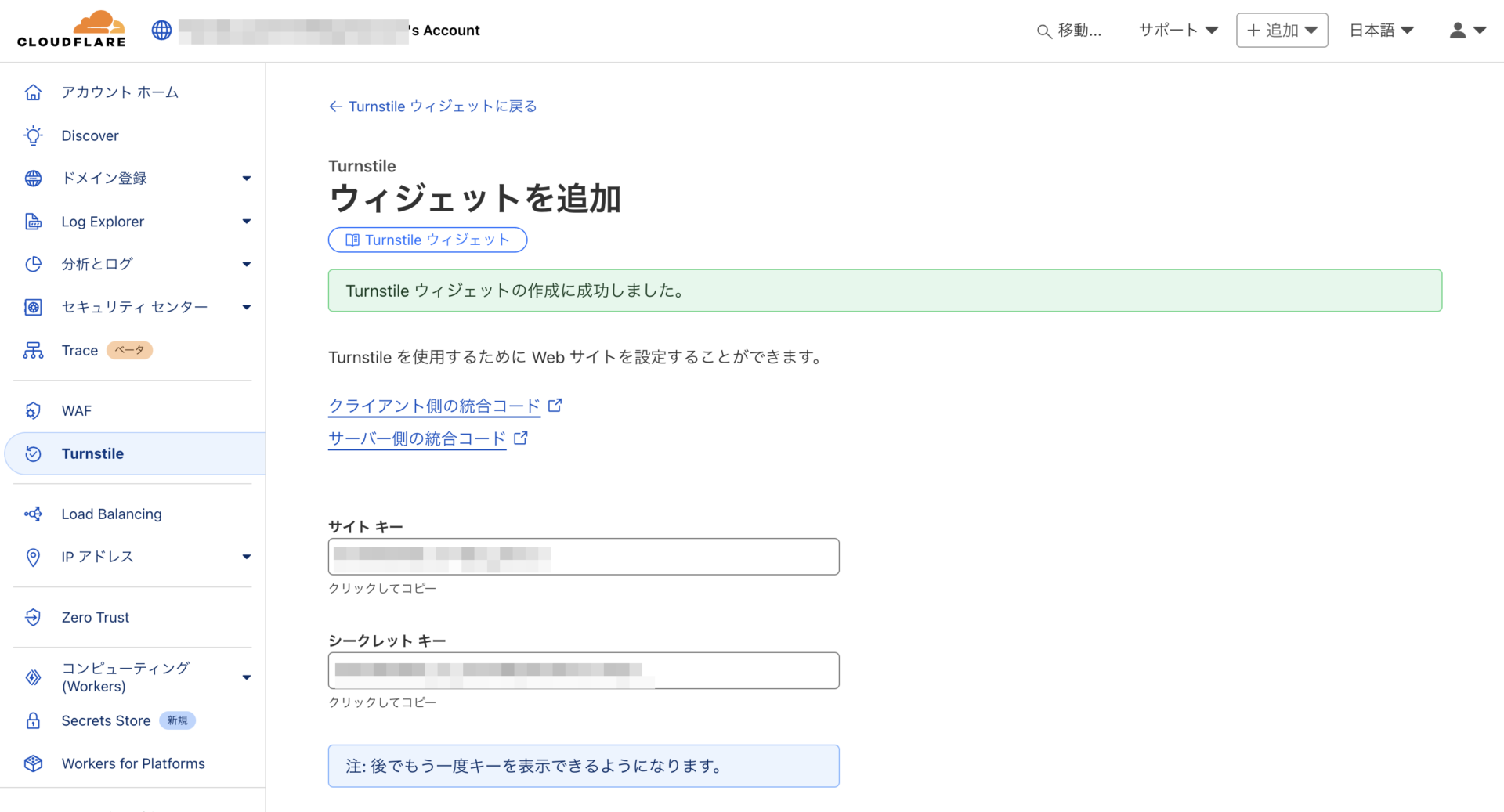1504x812 pixels.
Task: Expand the ドメイン登録 sidebar section
Action: 246,179
